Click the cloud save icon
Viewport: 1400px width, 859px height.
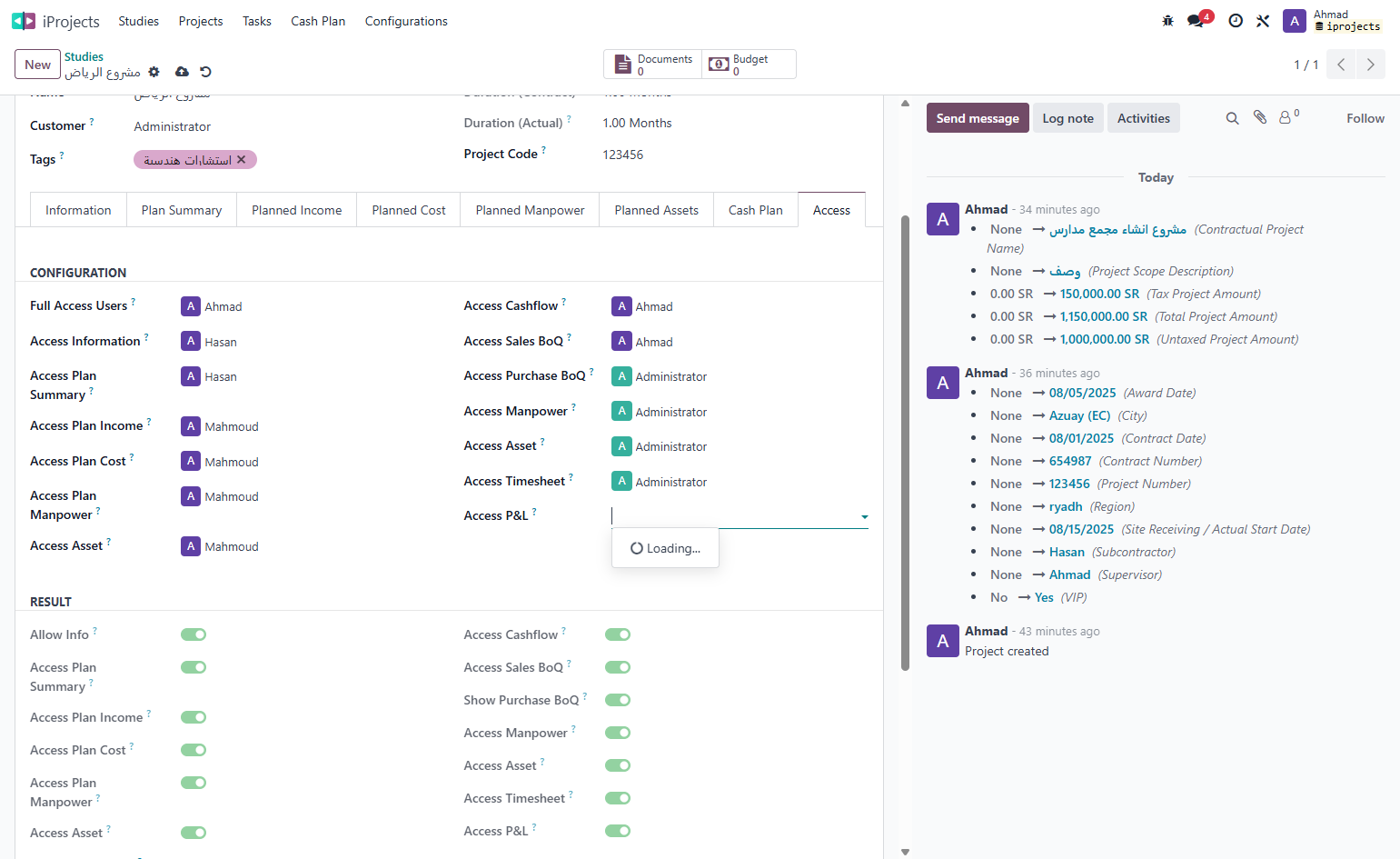click(x=182, y=72)
